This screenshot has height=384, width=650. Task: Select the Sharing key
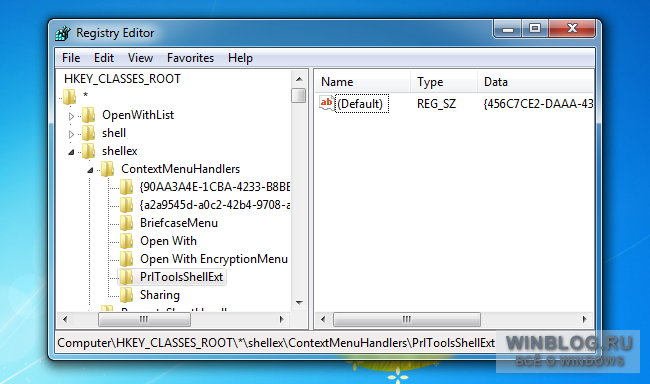click(160, 295)
